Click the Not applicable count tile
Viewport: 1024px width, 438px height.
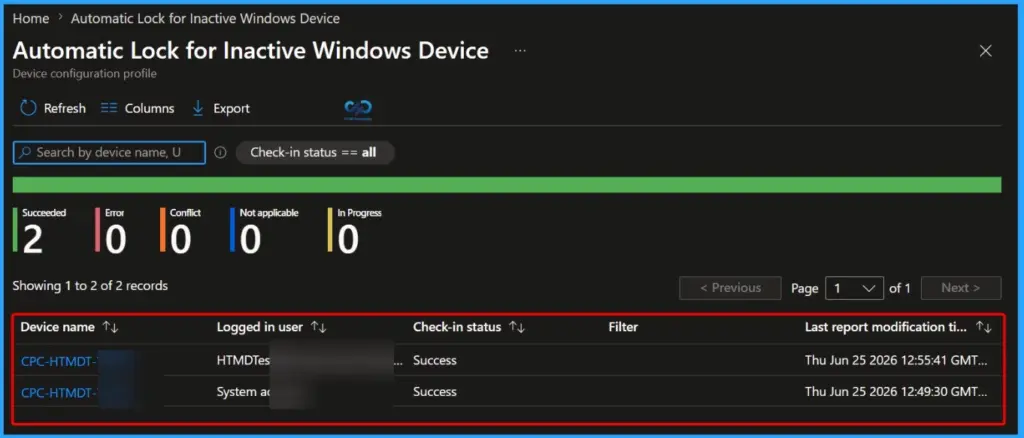(x=264, y=231)
